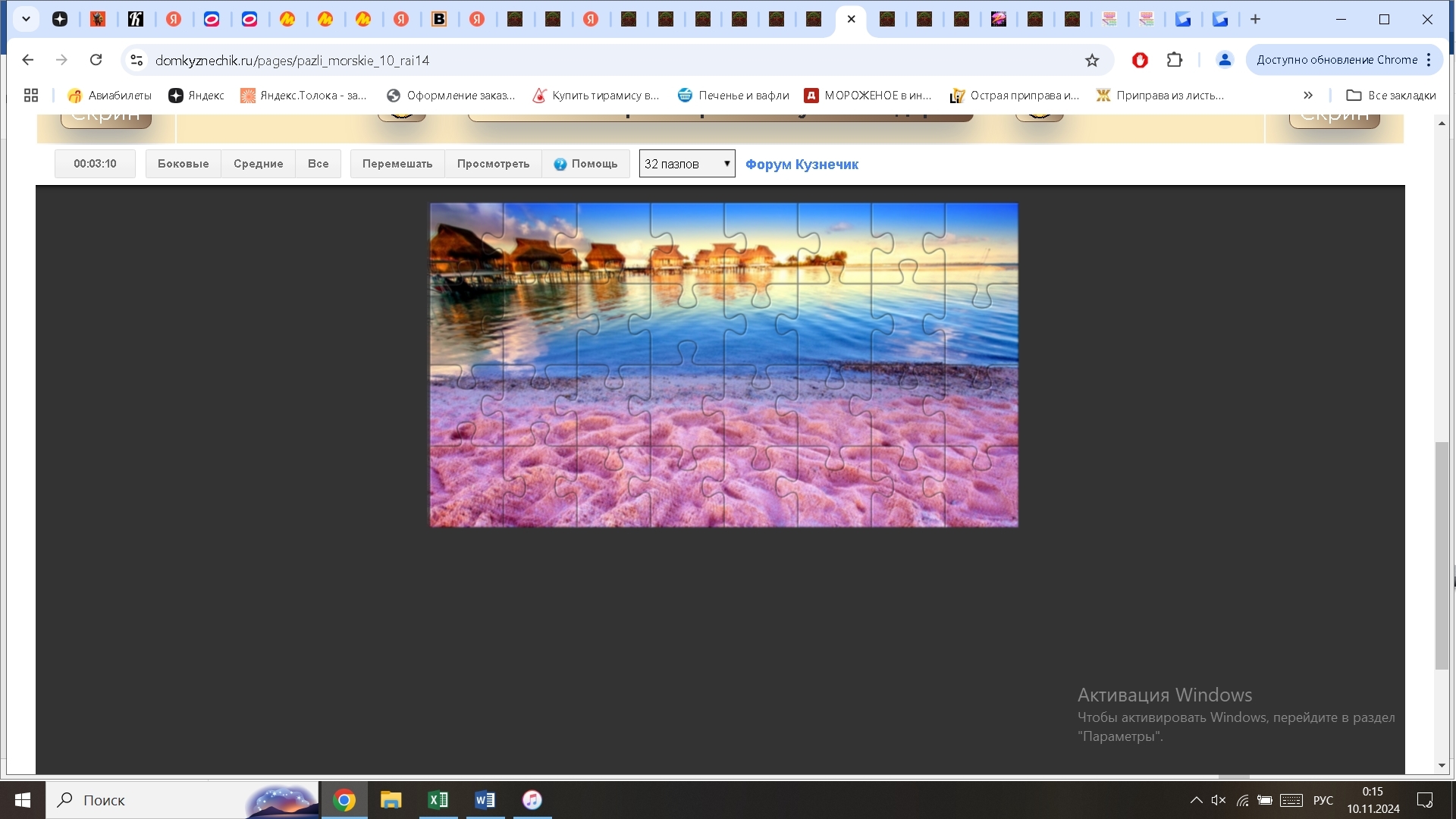Shuffle the puzzle with Перемешать

pyautogui.click(x=397, y=164)
